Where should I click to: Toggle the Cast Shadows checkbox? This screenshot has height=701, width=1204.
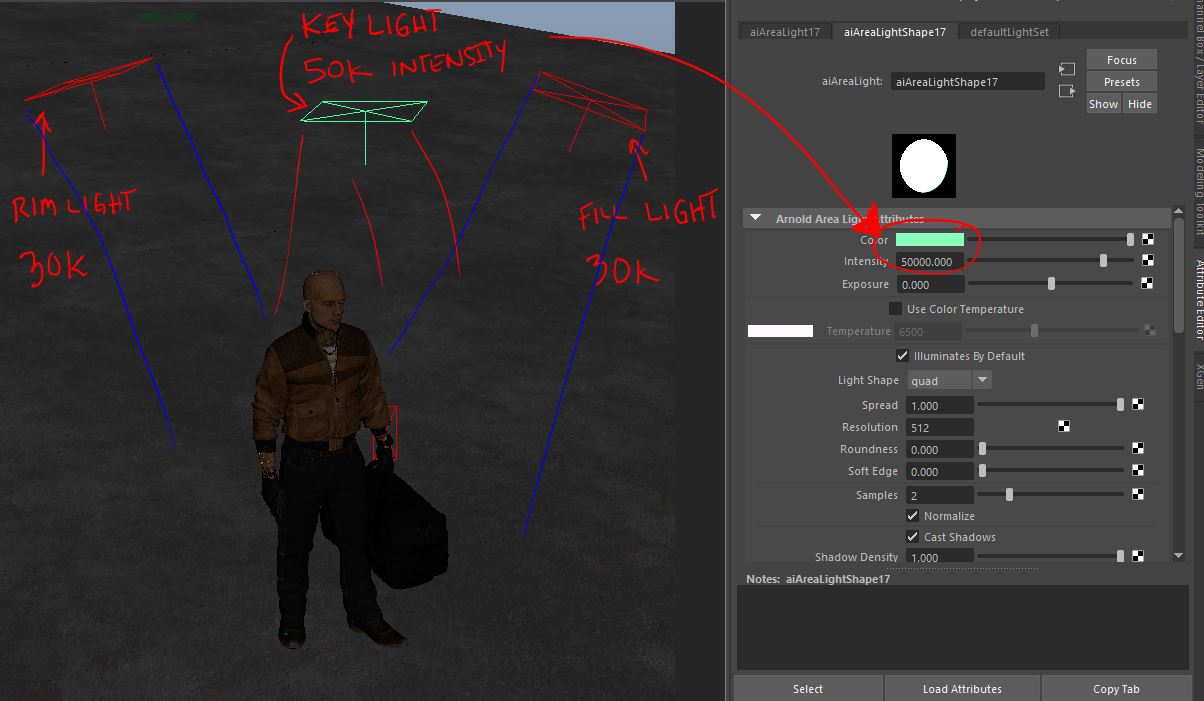coord(912,537)
